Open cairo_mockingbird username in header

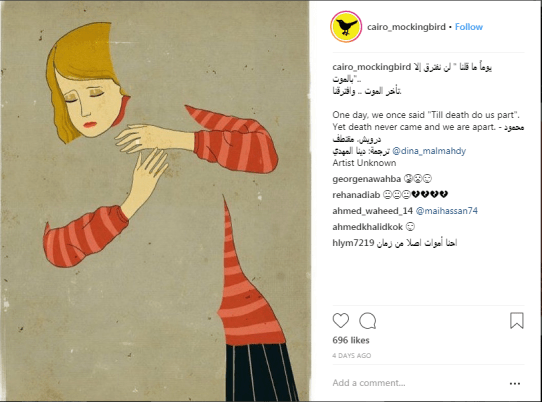point(406,27)
